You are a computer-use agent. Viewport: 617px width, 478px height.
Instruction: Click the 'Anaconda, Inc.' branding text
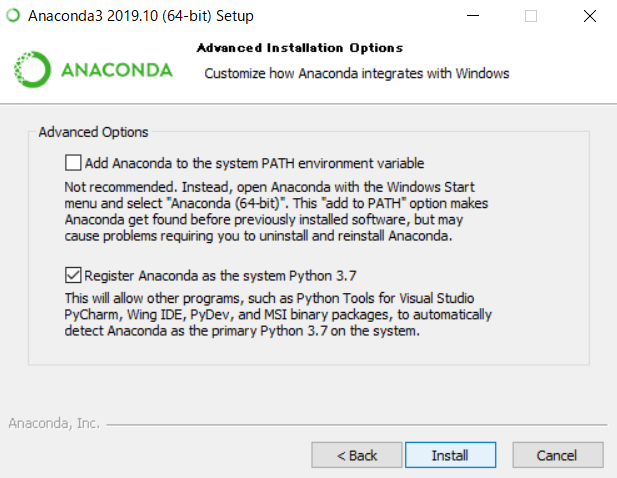54,423
